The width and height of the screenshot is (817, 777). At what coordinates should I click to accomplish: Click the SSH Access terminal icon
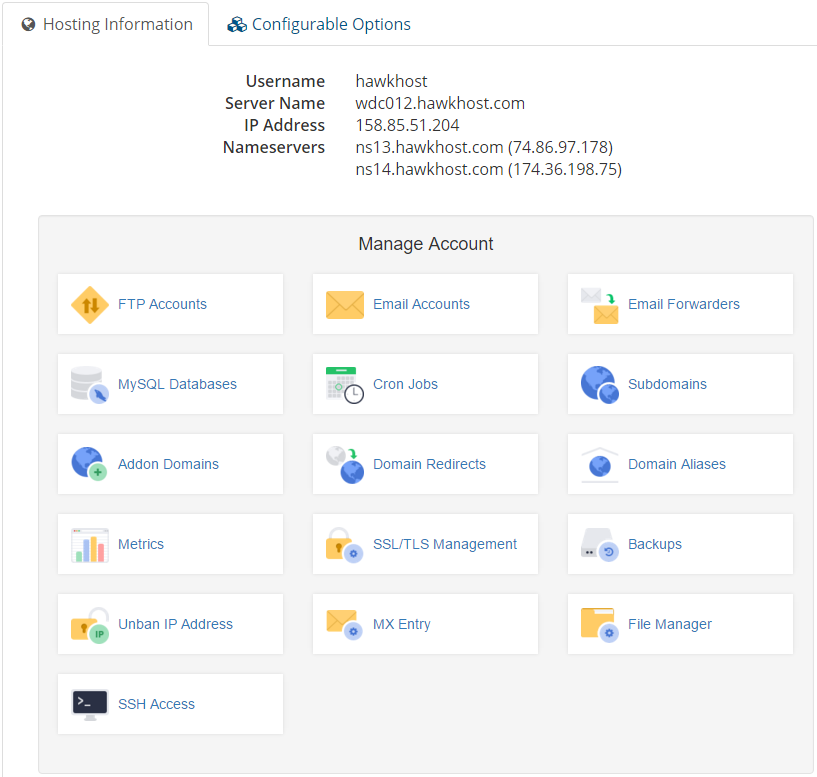[x=89, y=705]
